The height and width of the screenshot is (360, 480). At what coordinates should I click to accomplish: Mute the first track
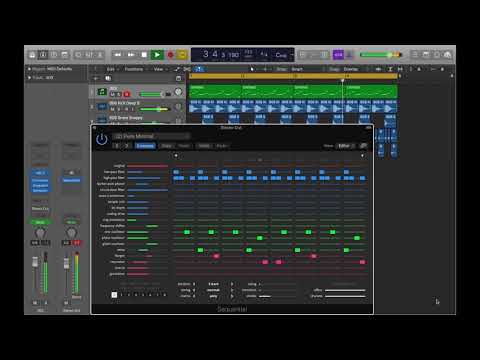click(x=112, y=94)
